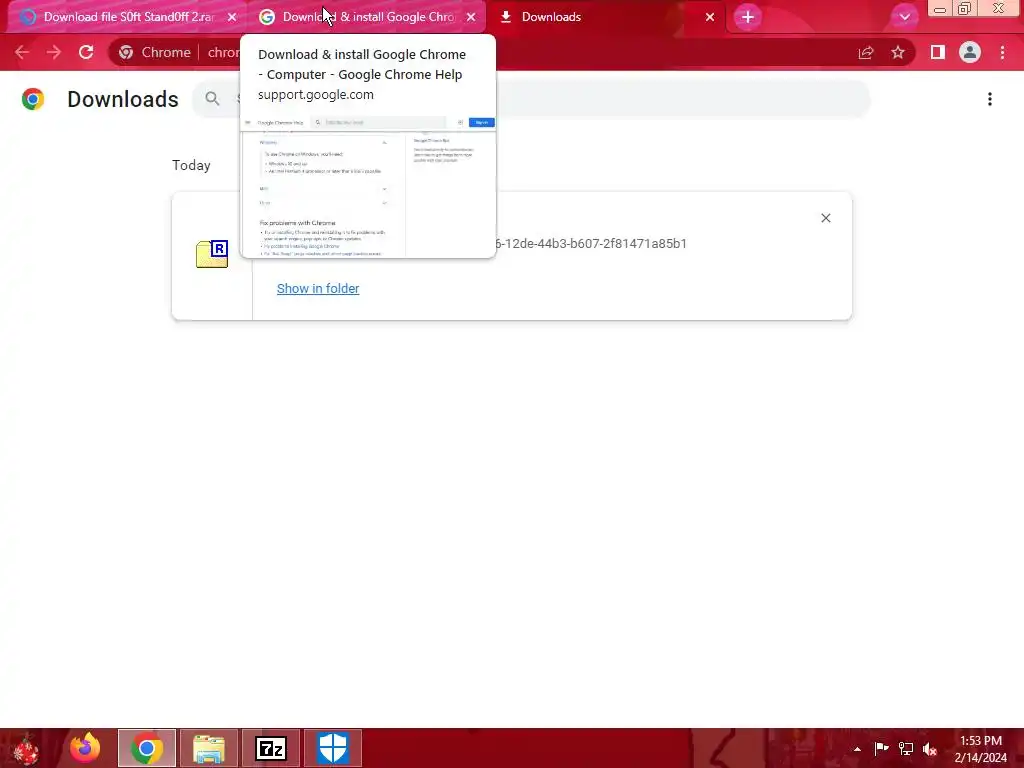This screenshot has height=768, width=1024.
Task: Share this page via the share icon
Action: [866, 52]
